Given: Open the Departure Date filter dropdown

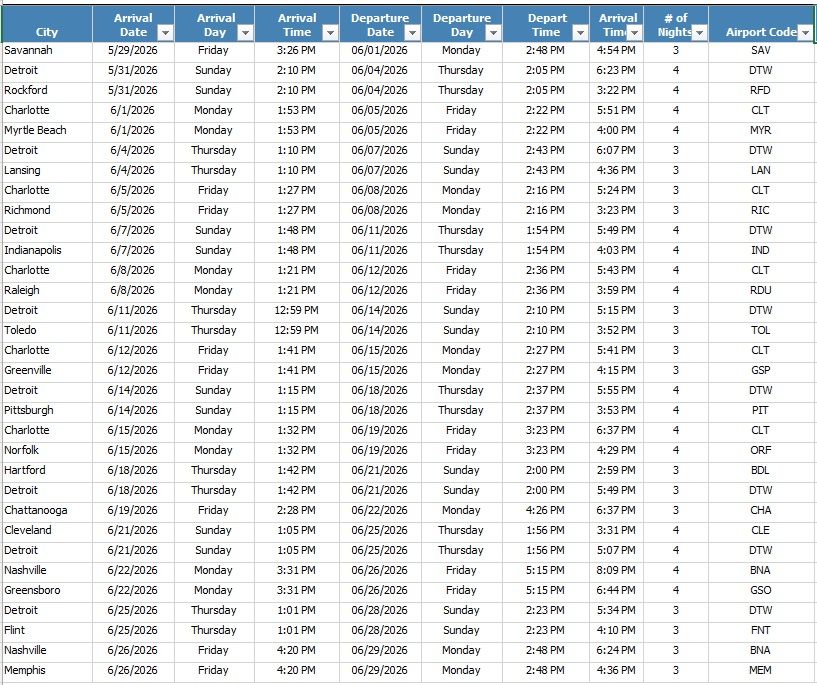Looking at the screenshot, I should pyautogui.click(x=412, y=33).
